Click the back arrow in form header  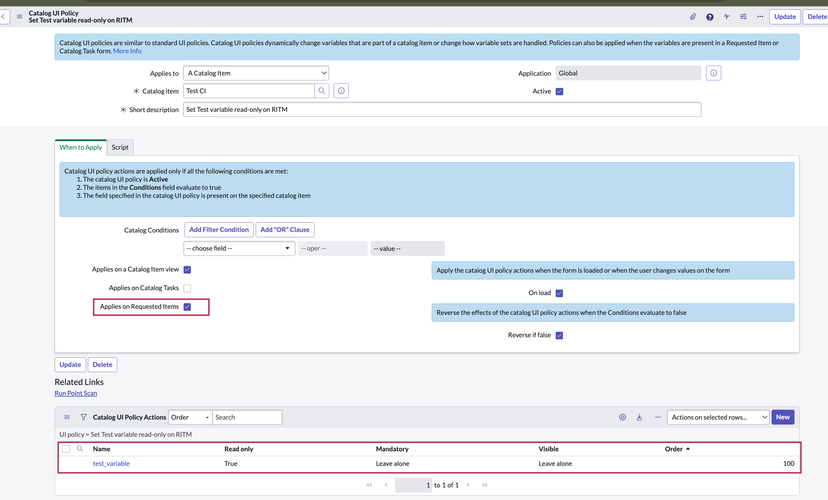[5, 16]
